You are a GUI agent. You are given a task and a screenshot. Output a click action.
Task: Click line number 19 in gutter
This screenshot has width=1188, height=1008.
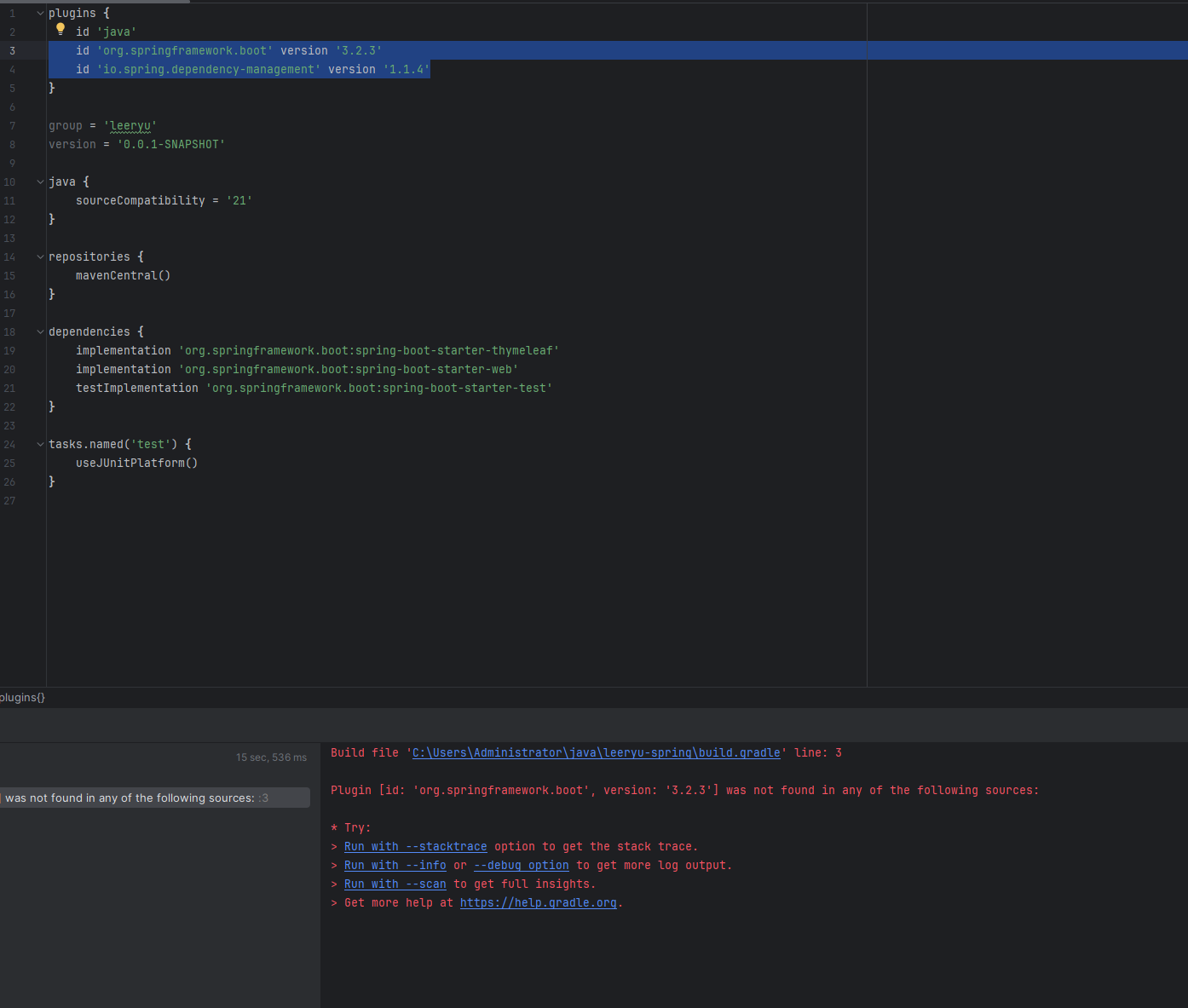(9, 351)
